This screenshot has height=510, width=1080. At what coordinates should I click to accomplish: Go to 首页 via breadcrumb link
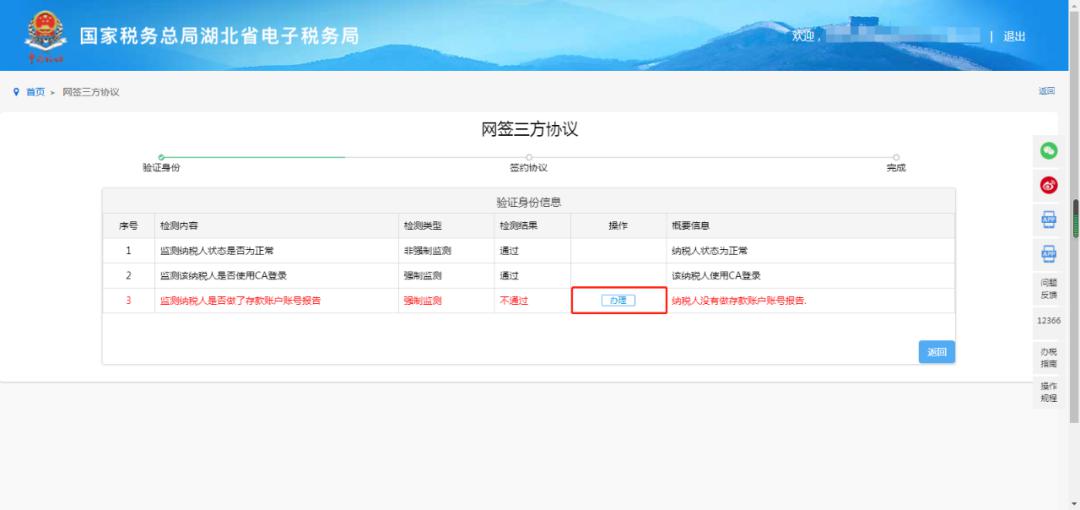click(x=35, y=92)
